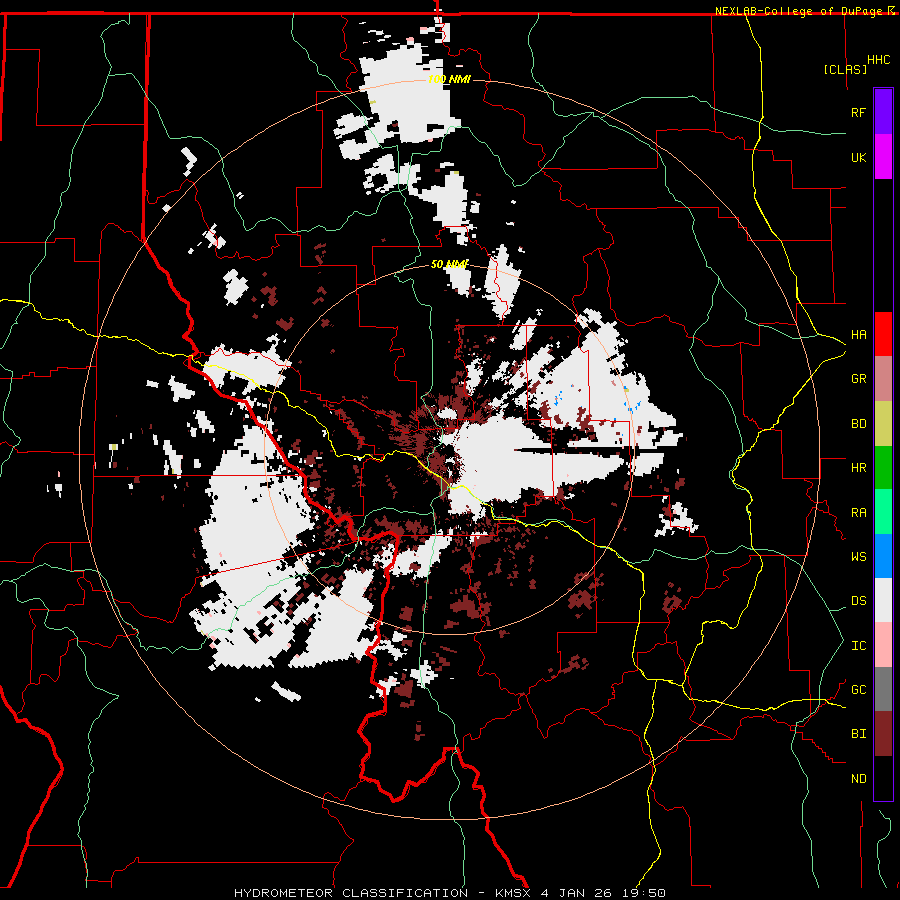Select the IC pink legend swatch
Viewport: 900px width, 900px height.
883,645
